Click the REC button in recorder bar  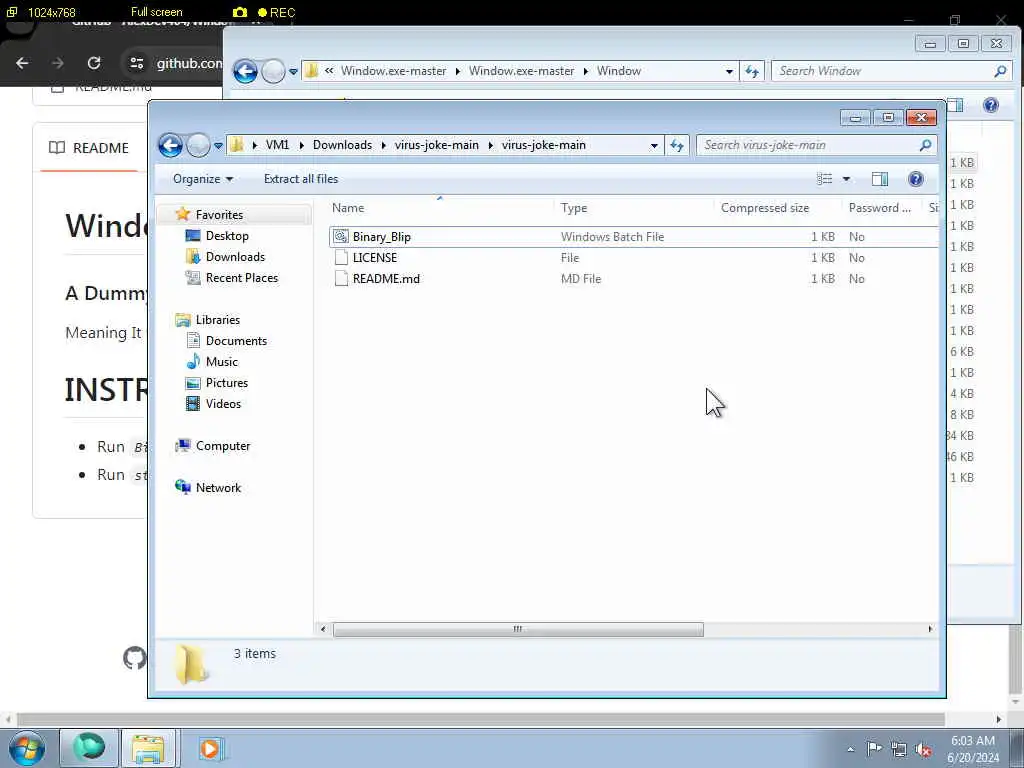point(276,12)
